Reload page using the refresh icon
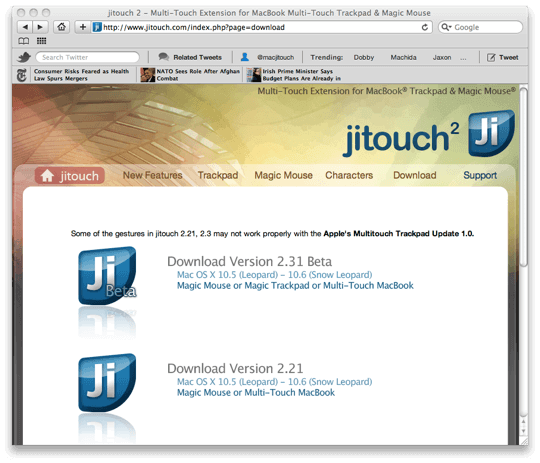The width and height of the screenshot is (540, 463). pyautogui.click(x=425, y=27)
